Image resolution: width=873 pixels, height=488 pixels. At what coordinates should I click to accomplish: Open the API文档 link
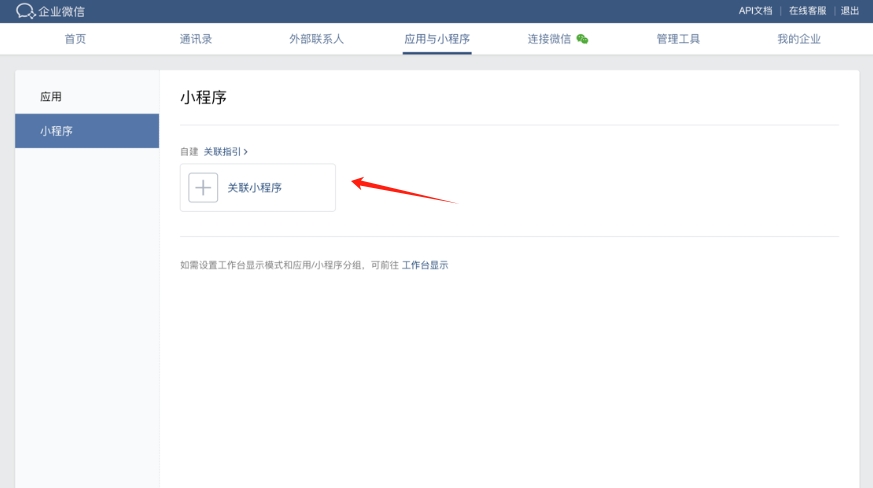click(x=756, y=11)
